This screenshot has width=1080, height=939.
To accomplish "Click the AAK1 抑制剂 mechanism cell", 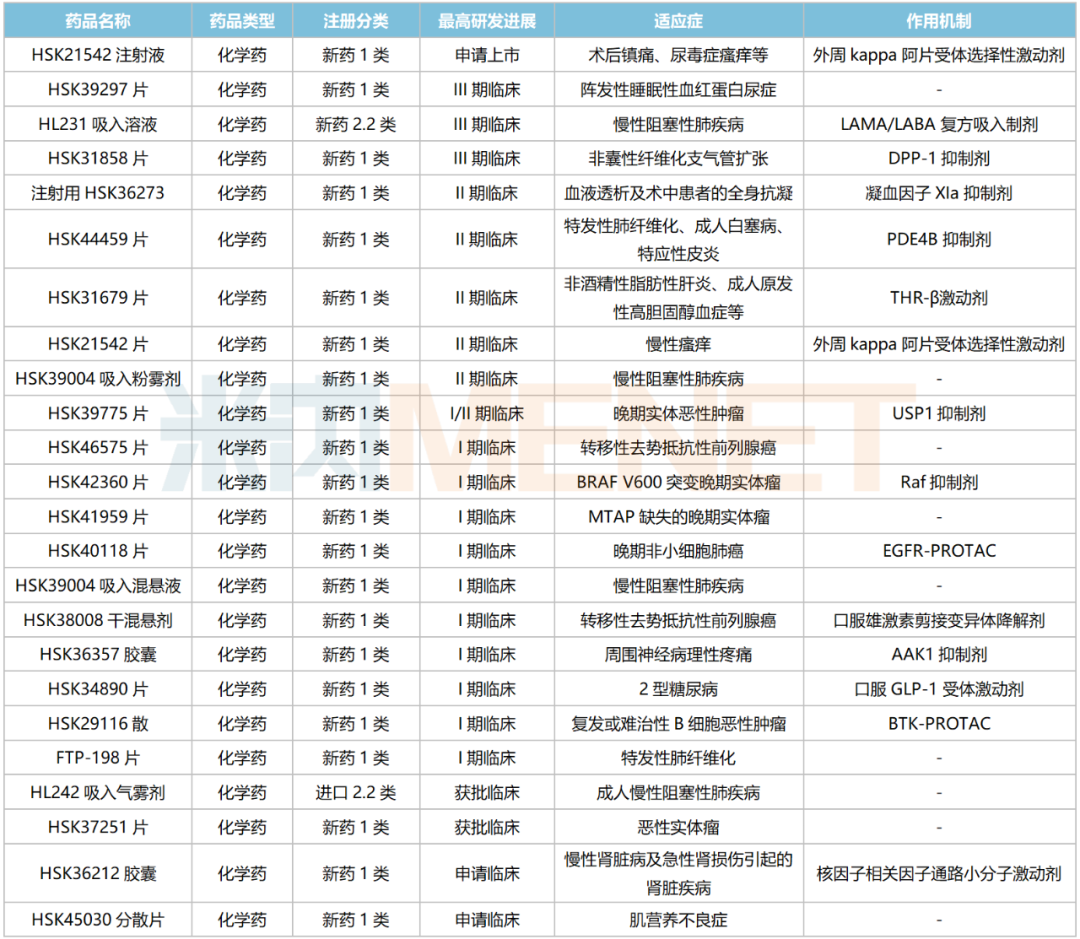I will (939, 654).
